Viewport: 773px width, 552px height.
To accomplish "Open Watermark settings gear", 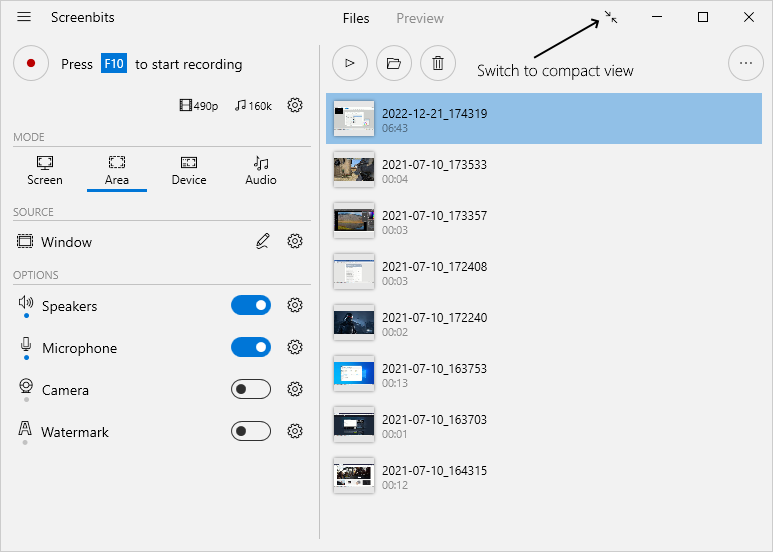I will 295,431.
